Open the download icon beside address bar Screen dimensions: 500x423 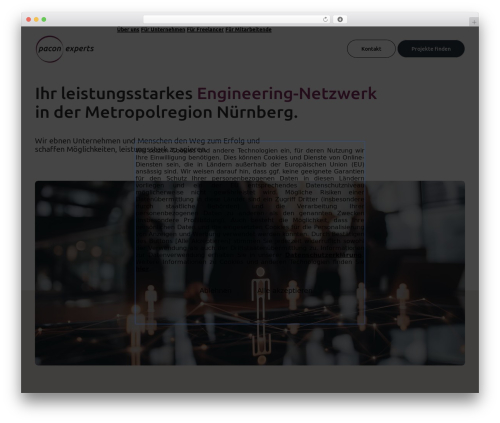pyautogui.click(x=340, y=19)
